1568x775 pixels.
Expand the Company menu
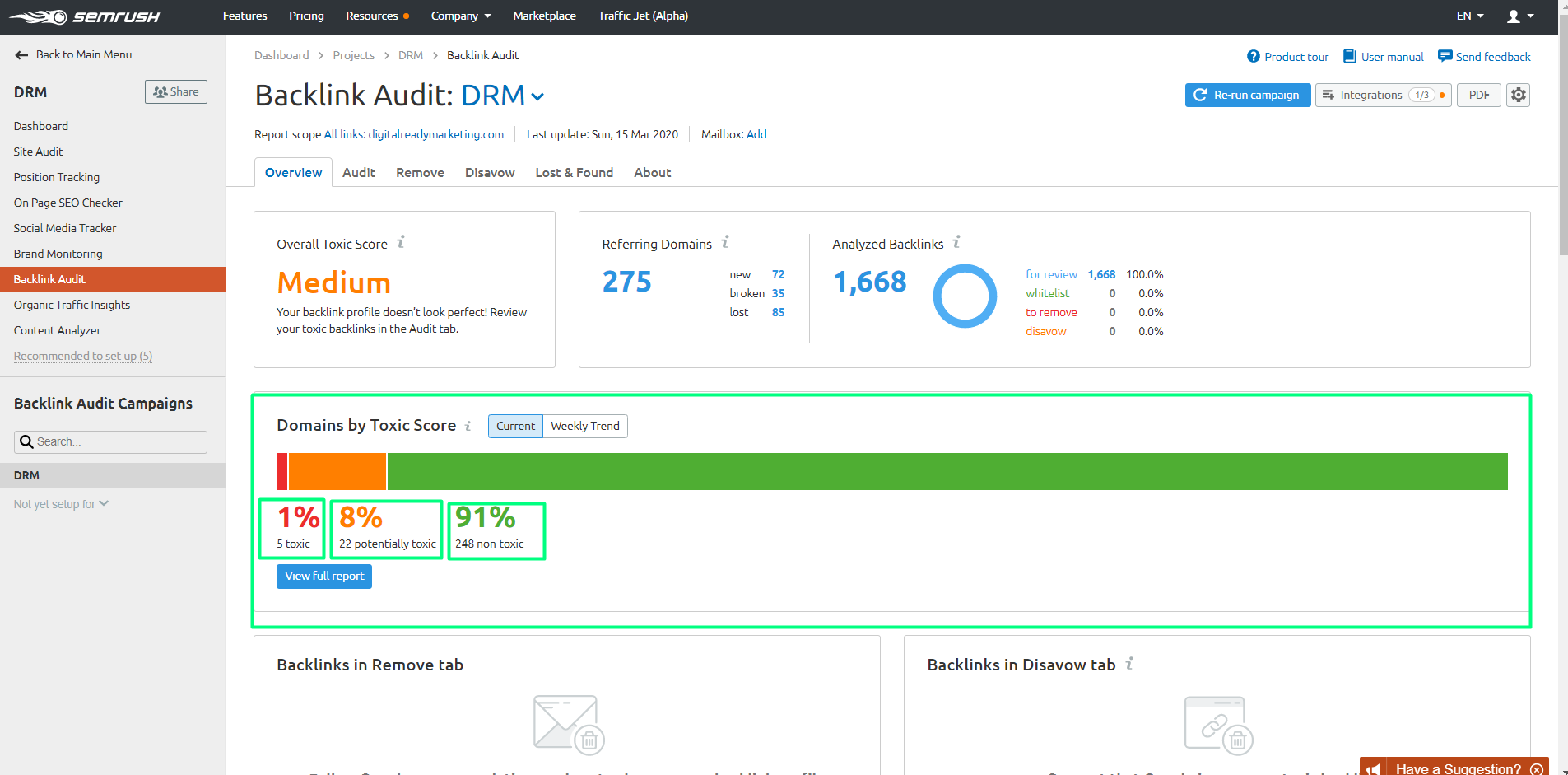[460, 16]
